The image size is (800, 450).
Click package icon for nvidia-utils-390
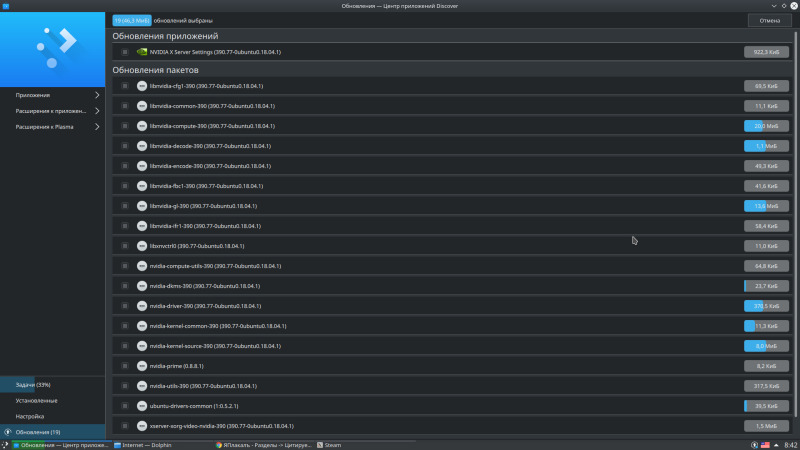[x=142, y=386]
